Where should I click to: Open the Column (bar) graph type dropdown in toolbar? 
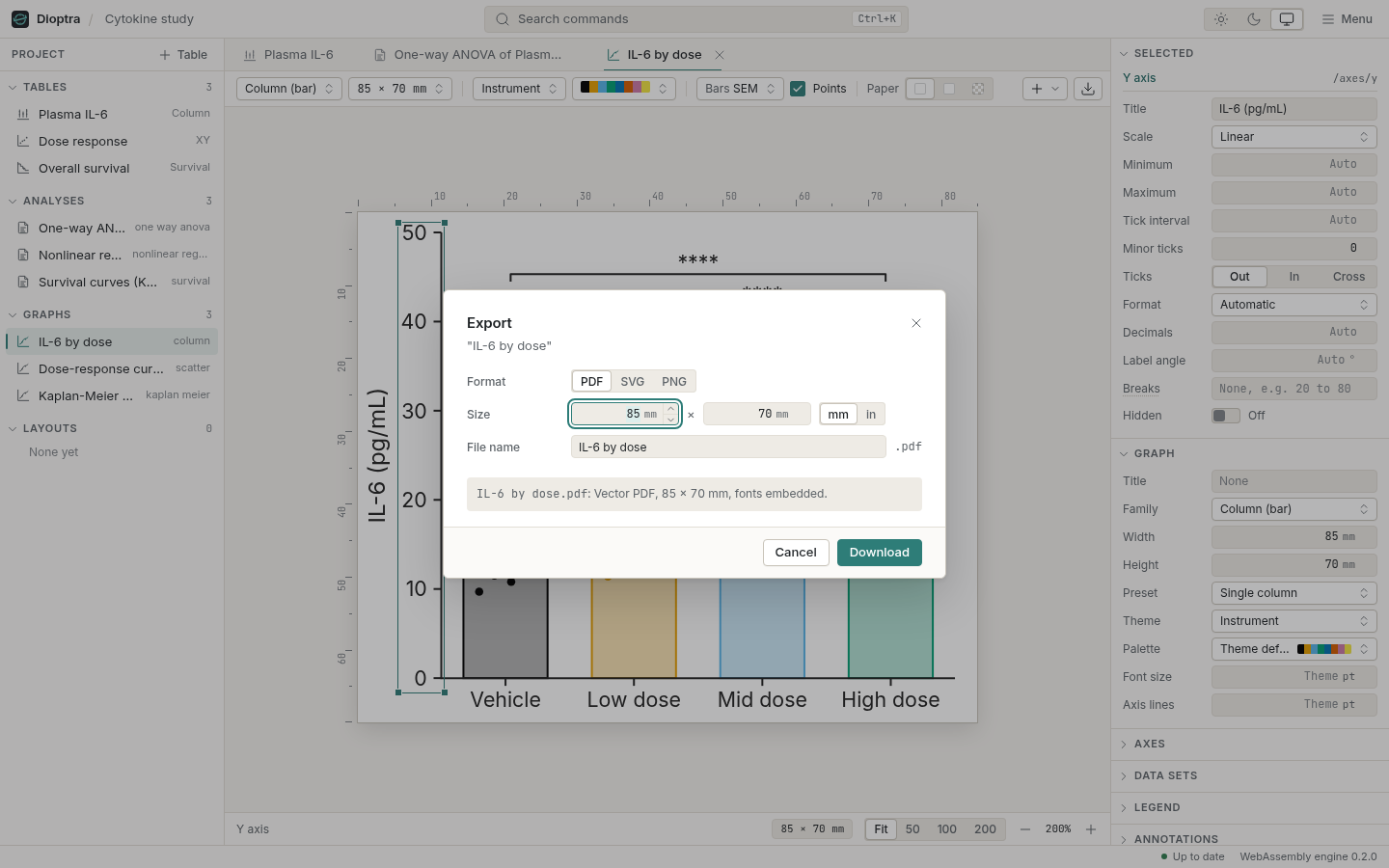[289, 89]
